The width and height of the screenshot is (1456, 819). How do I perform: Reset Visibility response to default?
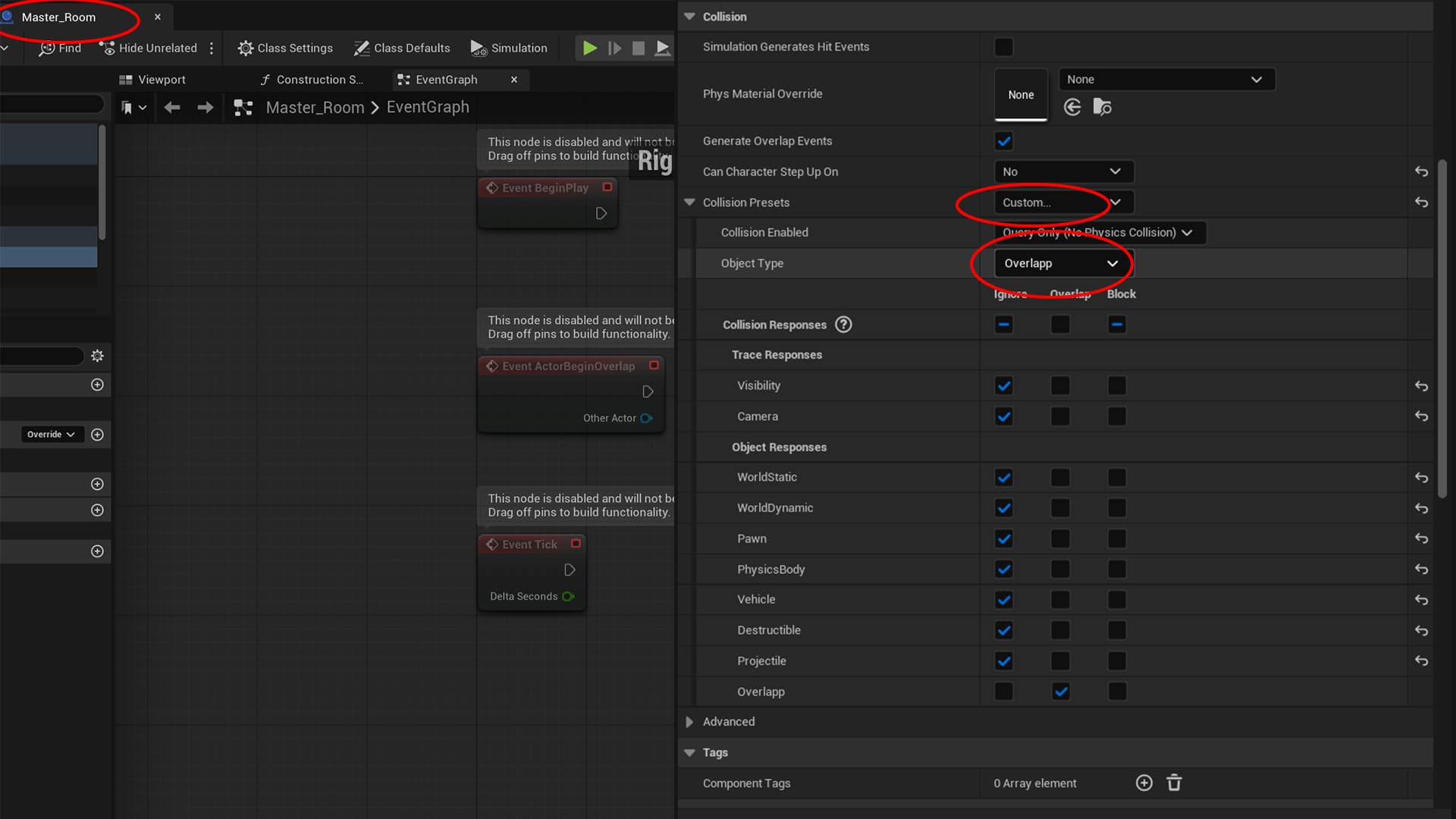click(1421, 386)
